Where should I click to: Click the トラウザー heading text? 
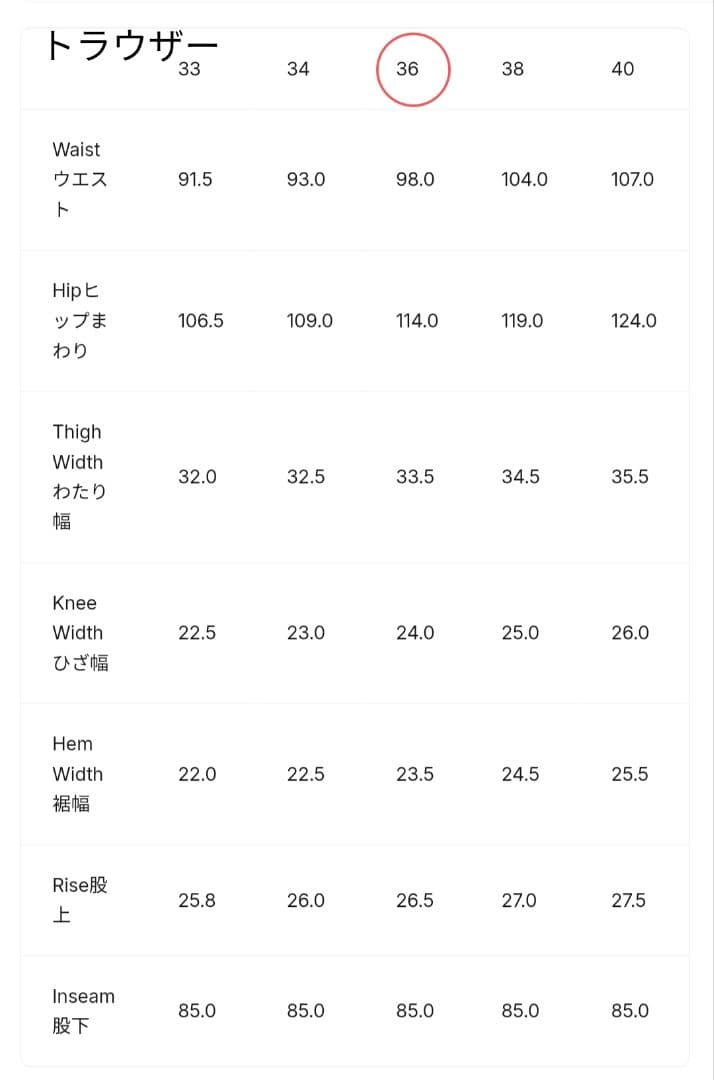(x=132, y=46)
